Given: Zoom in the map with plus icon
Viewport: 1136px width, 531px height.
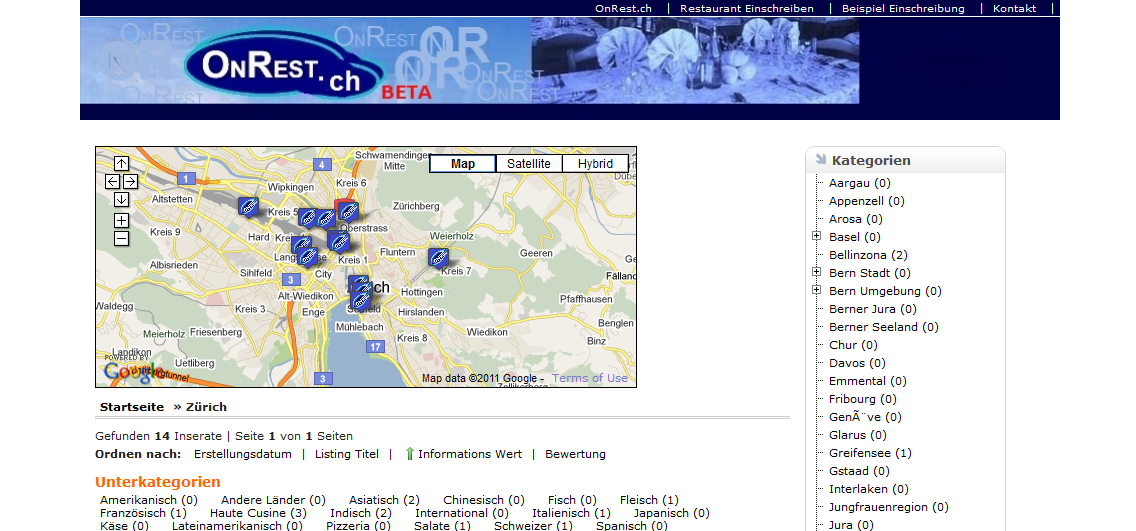Looking at the screenshot, I should [121, 220].
